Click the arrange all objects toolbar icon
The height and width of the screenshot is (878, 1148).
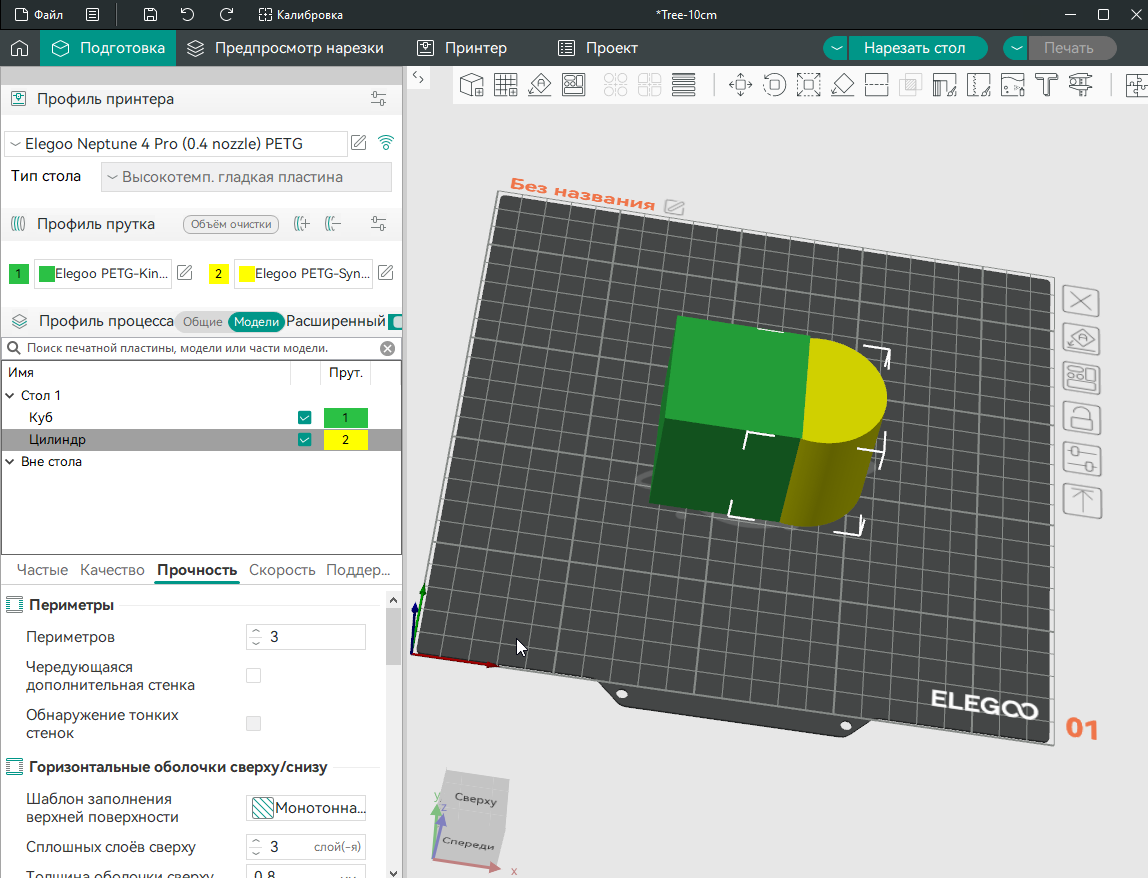(x=574, y=85)
